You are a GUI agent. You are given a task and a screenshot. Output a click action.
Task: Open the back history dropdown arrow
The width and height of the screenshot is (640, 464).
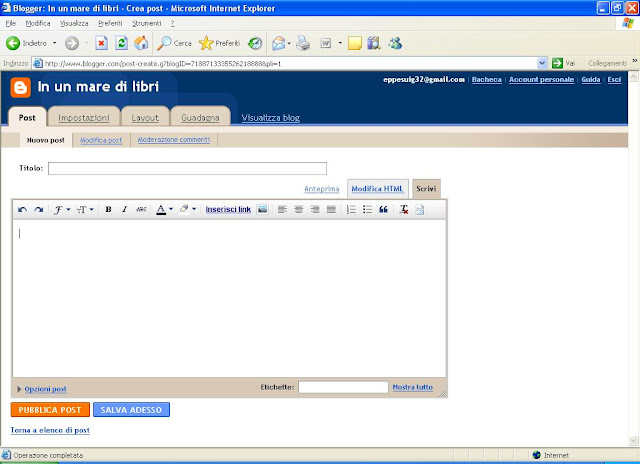tap(55, 43)
